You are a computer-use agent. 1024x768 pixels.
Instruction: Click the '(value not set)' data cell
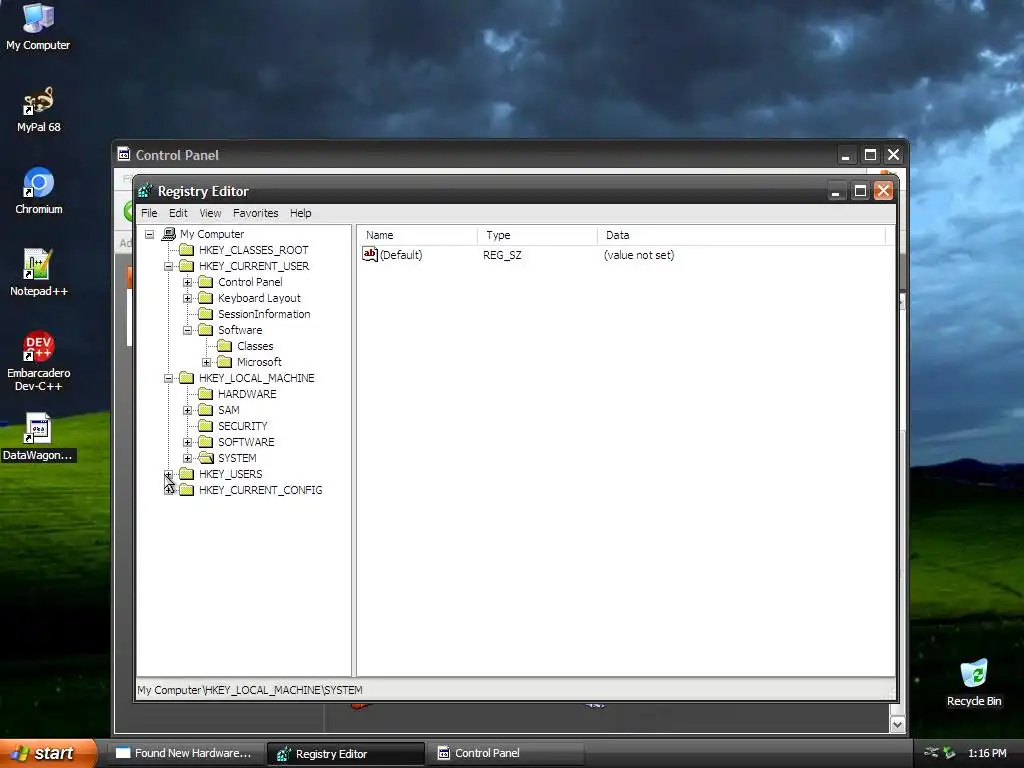click(x=639, y=255)
